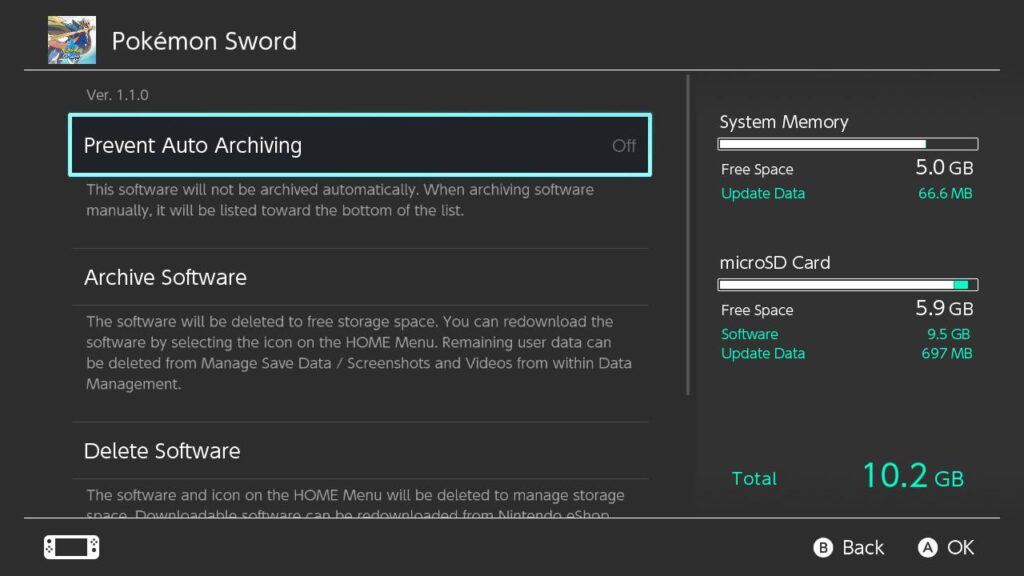
Task: Click the microSD Card usage bar
Action: 848,285
